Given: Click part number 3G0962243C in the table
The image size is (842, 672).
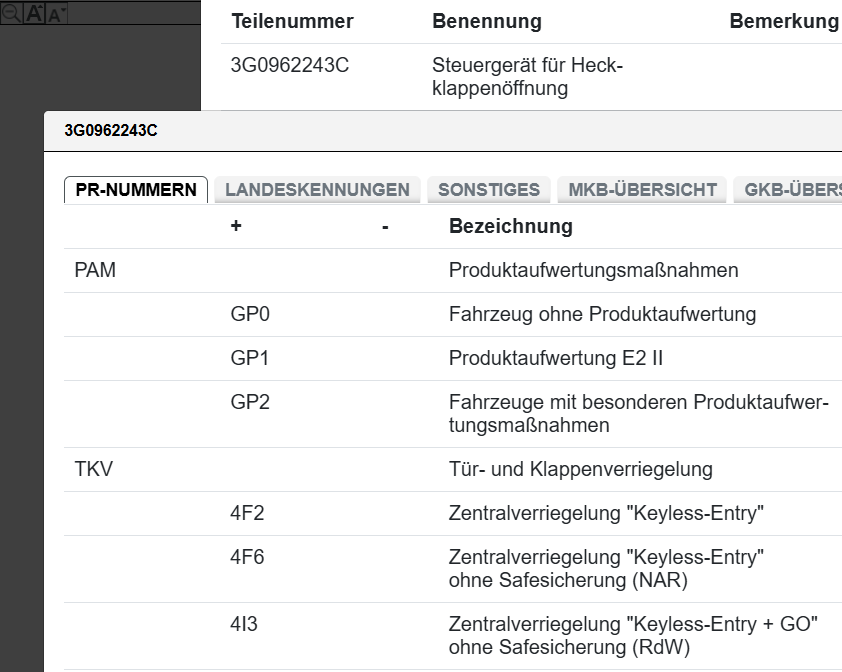Looking at the screenshot, I should tap(290, 66).
